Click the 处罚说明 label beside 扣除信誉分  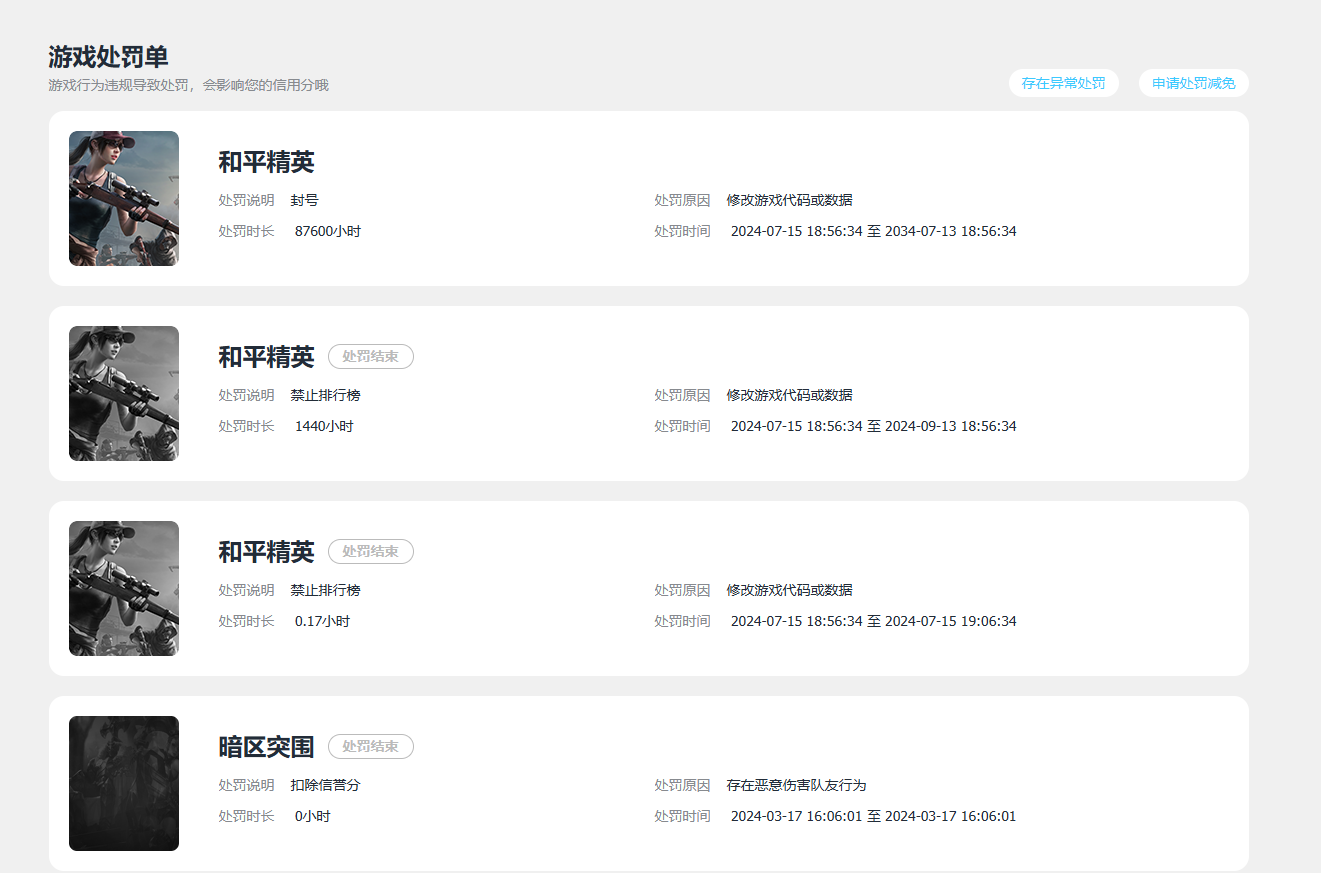[x=246, y=785]
